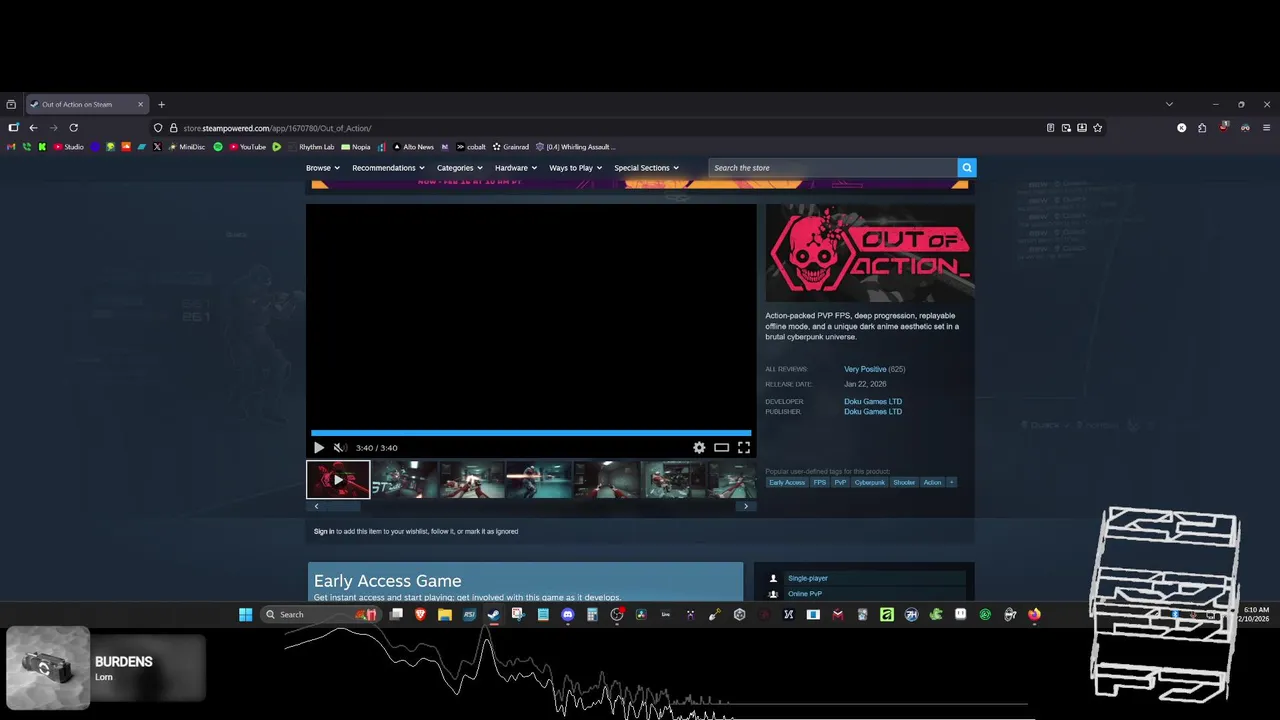Image resolution: width=1280 pixels, height=720 pixels.
Task: Expand the Categories menu
Action: (459, 168)
